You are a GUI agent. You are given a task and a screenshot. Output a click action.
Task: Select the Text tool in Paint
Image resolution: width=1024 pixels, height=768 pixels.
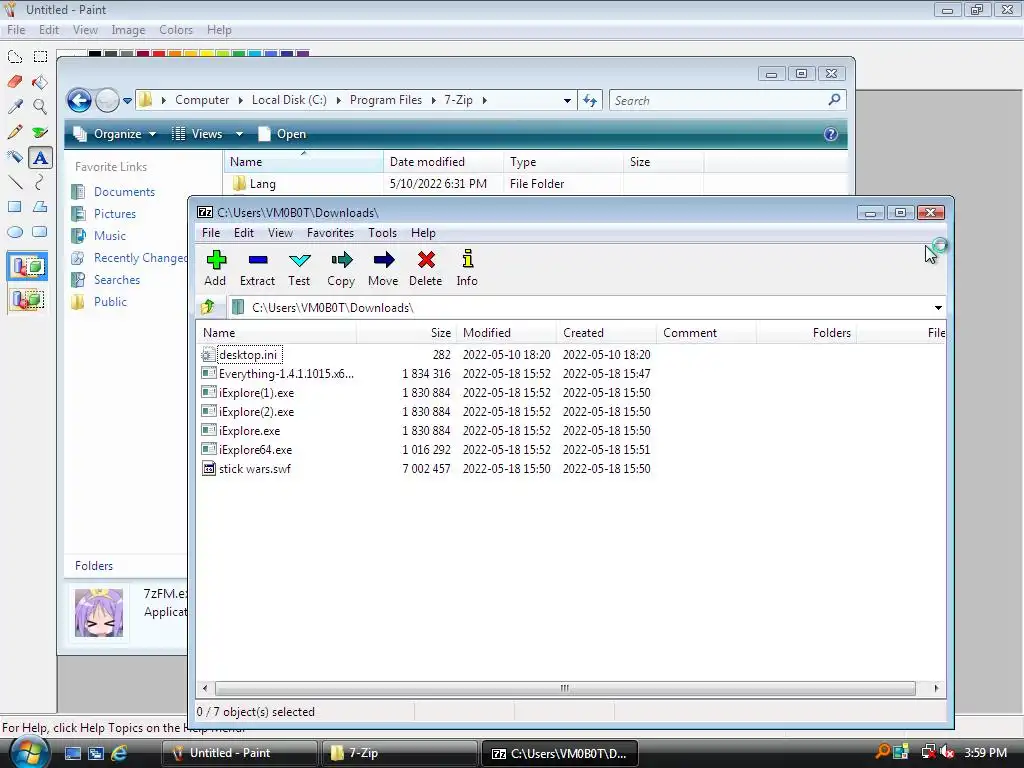40,157
